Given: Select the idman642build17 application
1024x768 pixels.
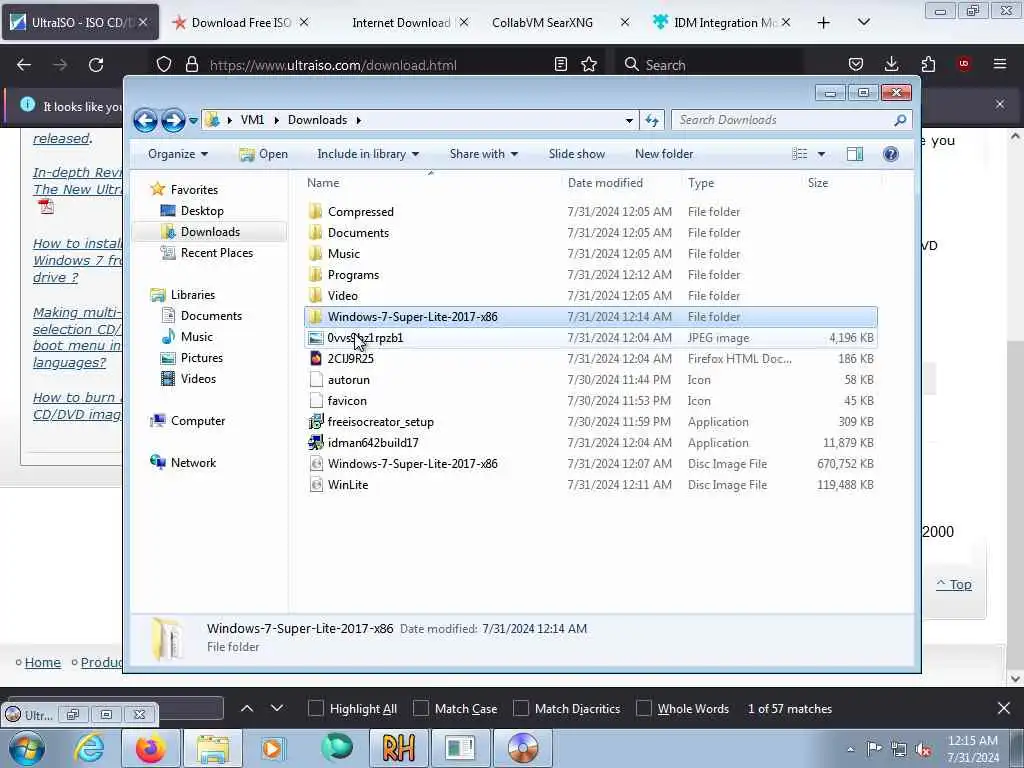Looking at the screenshot, I should tap(373, 443).
